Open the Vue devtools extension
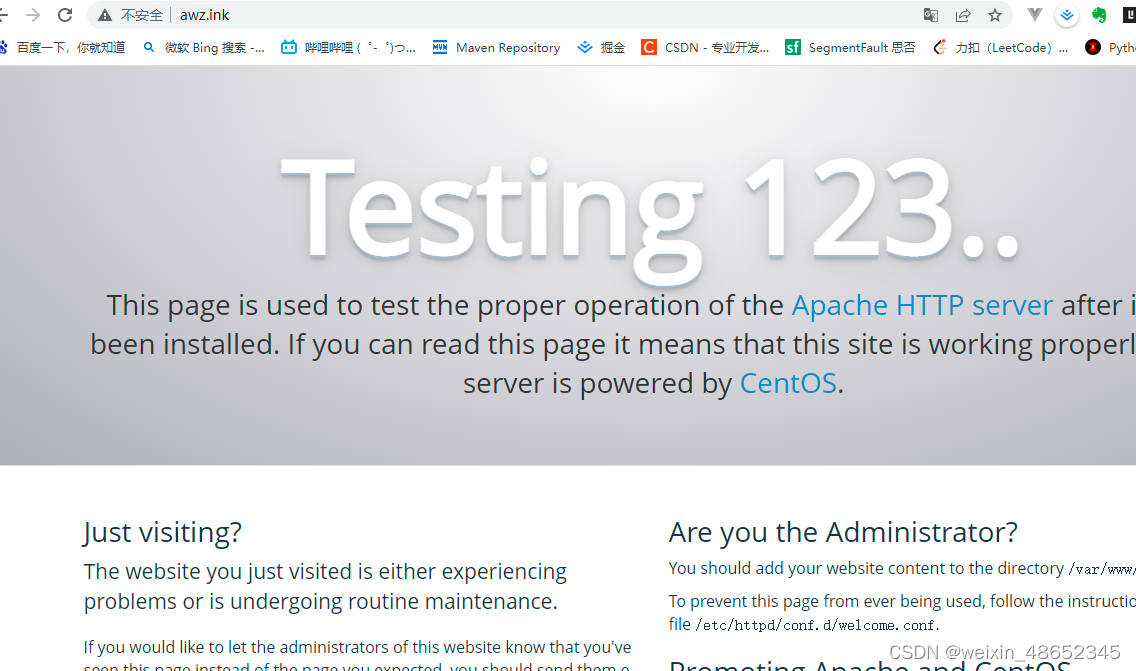 (x=1035, y=15)
